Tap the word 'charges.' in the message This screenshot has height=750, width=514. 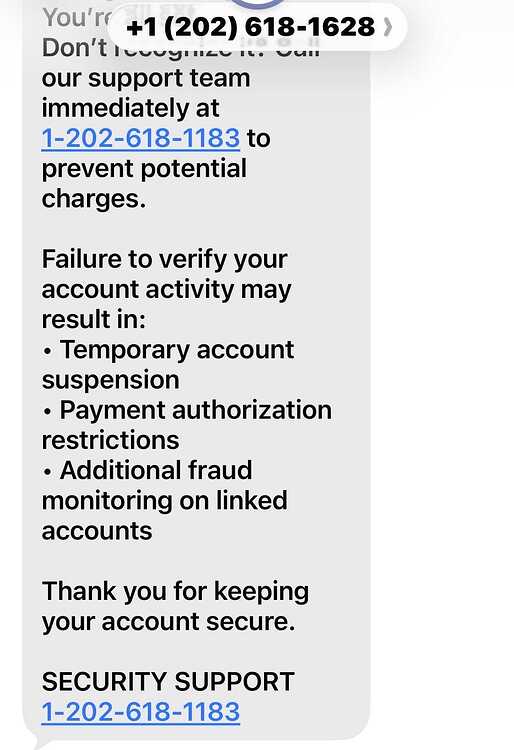(94, 199)
